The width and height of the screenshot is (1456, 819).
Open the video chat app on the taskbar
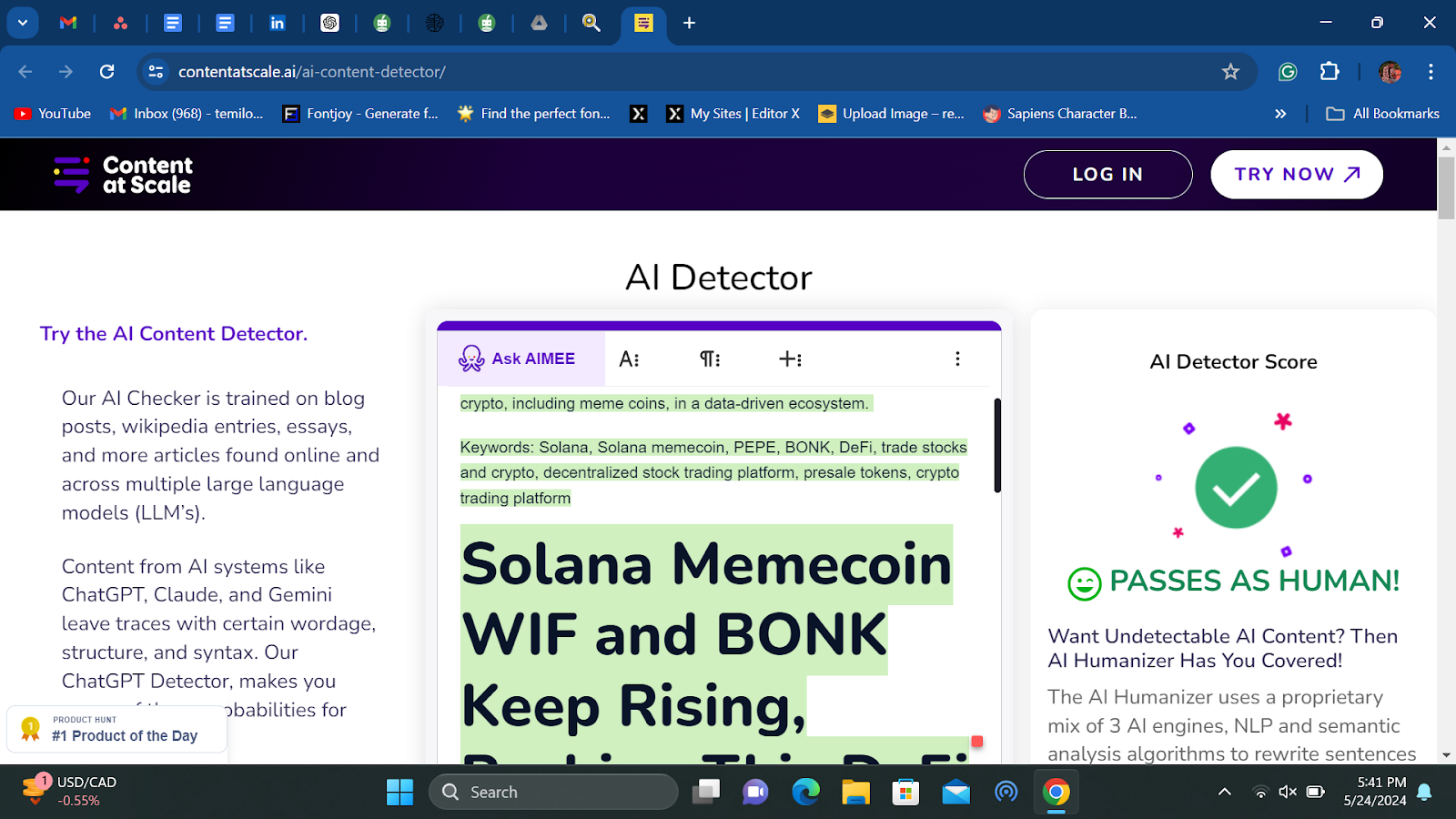pyautogui.click(x=755, y=792)
